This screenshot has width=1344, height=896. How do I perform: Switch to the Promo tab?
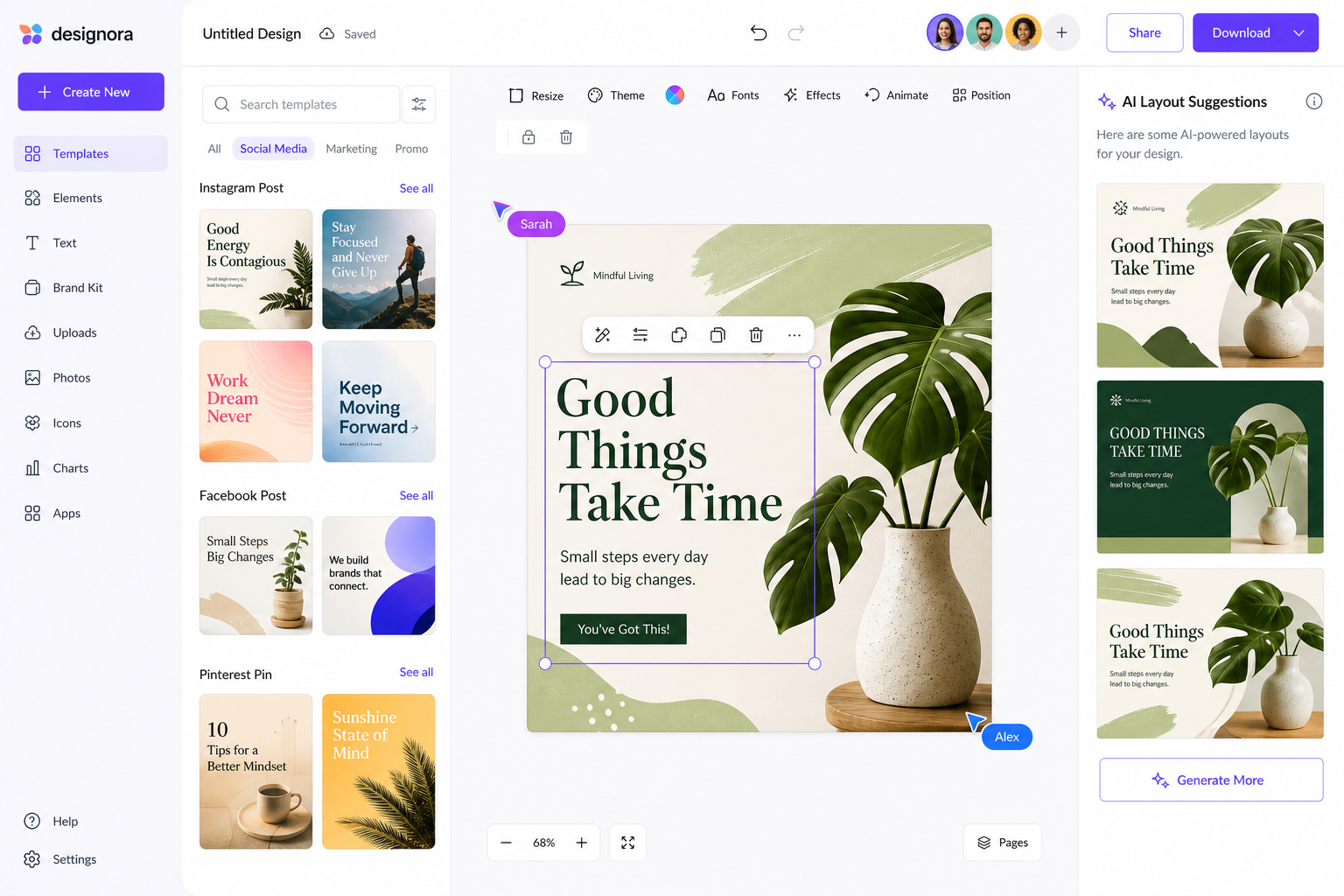pyautogui.click(x=411, y=149)
